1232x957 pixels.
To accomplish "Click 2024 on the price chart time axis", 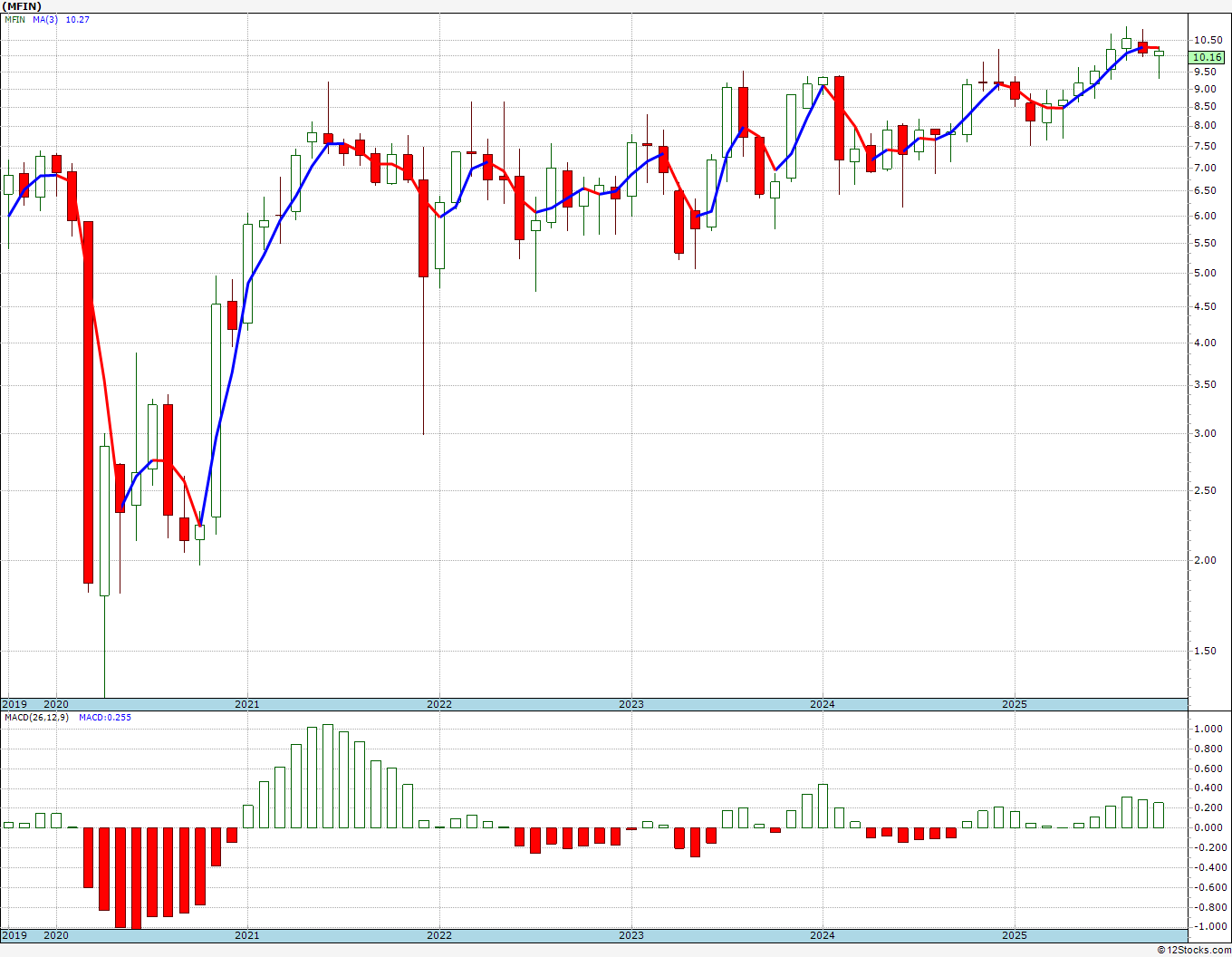I will point(823,704).
